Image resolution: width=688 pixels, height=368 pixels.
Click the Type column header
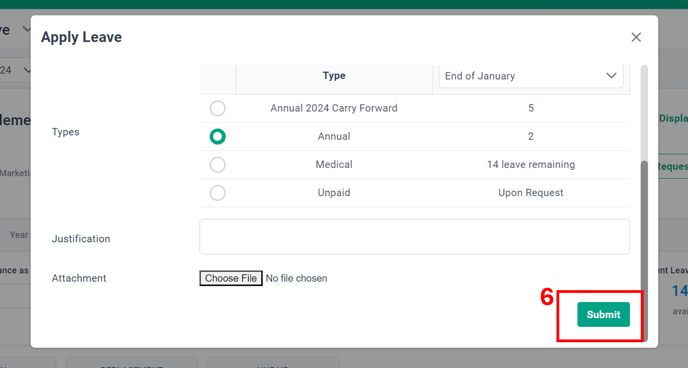point(334,76)
